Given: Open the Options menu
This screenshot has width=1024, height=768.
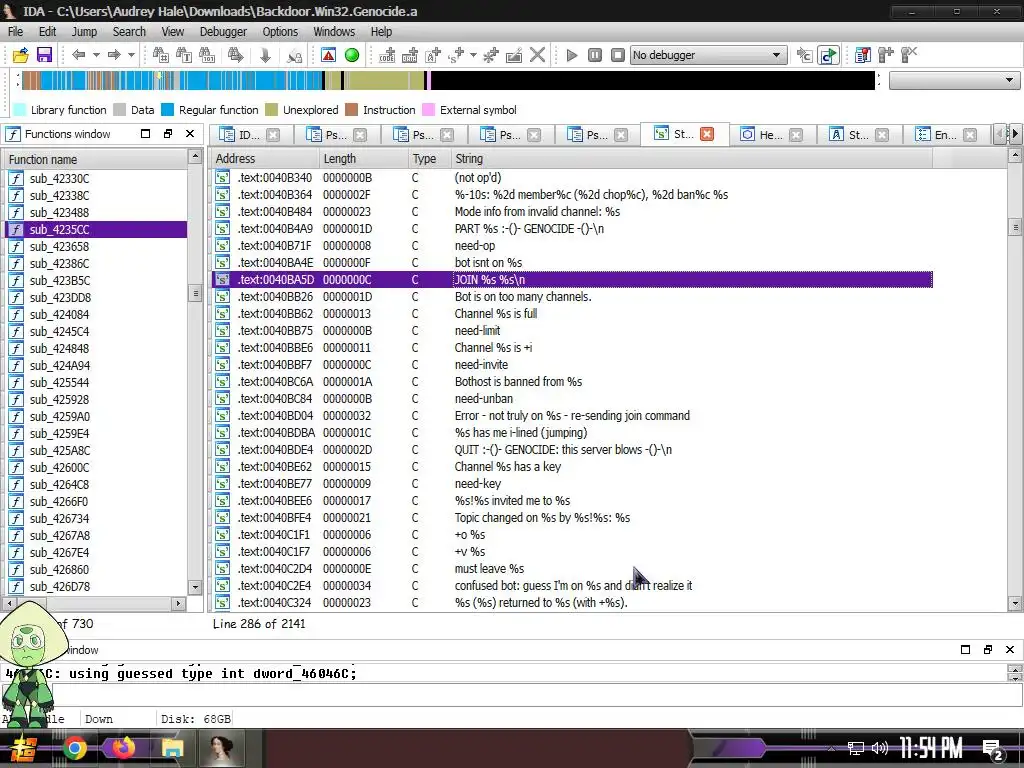Looking at the screenshot, I should tap(280, 31).
